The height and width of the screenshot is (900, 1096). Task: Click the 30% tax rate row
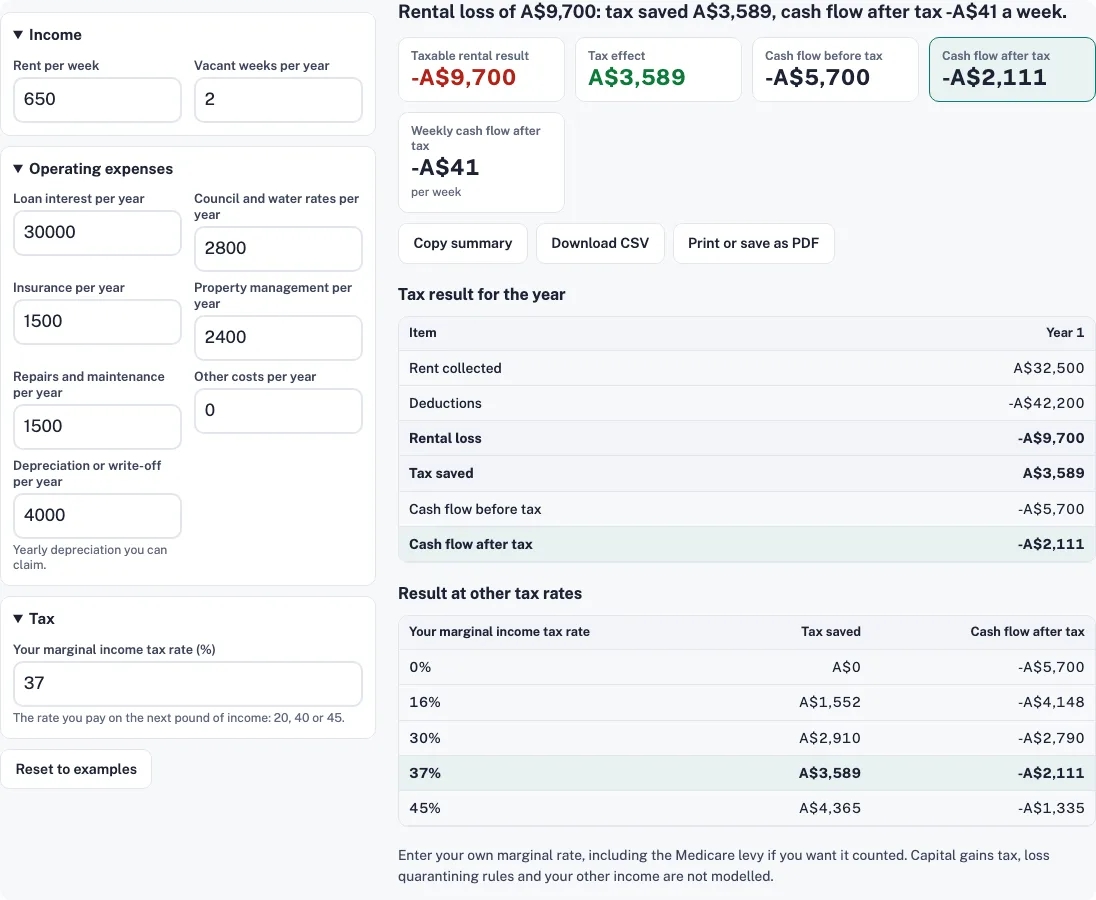[x=747, y=738]
